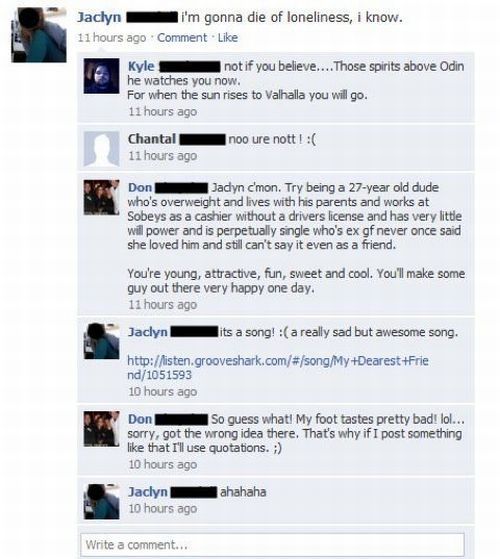Viewport: 500px width, 559px height.
Task: Open Jaclyn's avatar beside the song comment
Action: tap(102, 341)
